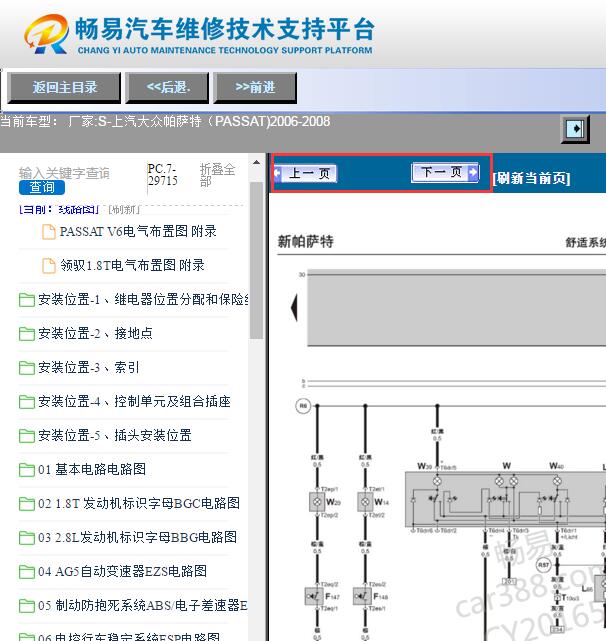Click the R57 circle node in the diagram
Image resolution: width=606 pixels, height=641 pixels.
tap(543, 565)
